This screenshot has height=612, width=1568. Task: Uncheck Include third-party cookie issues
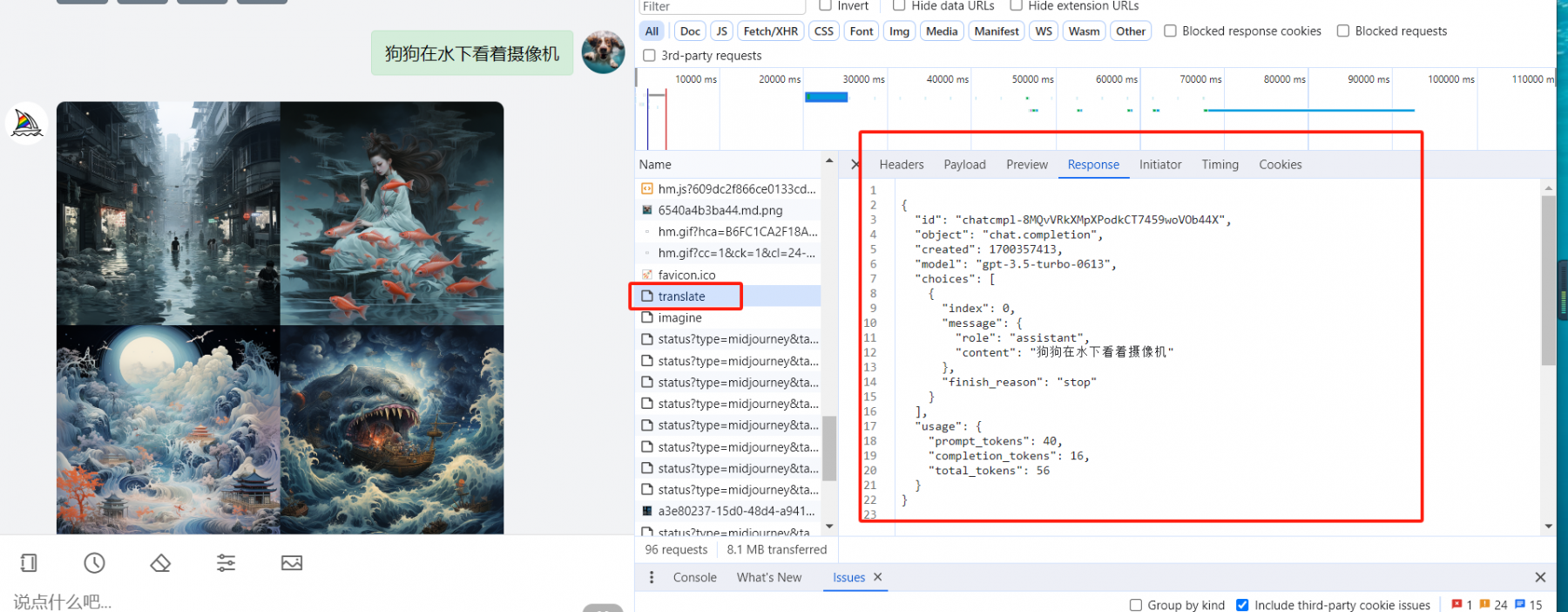click(x=1242, y=605)
